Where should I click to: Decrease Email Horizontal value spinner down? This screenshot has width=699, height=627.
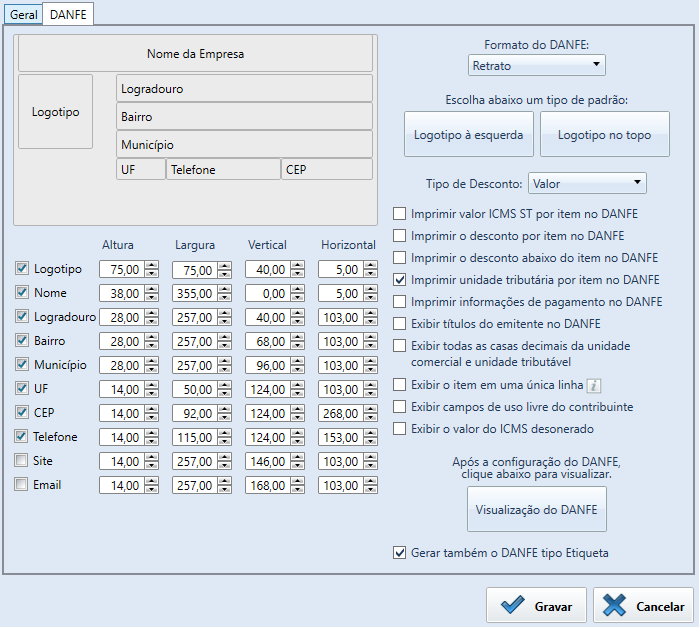(x=371, y=489)
